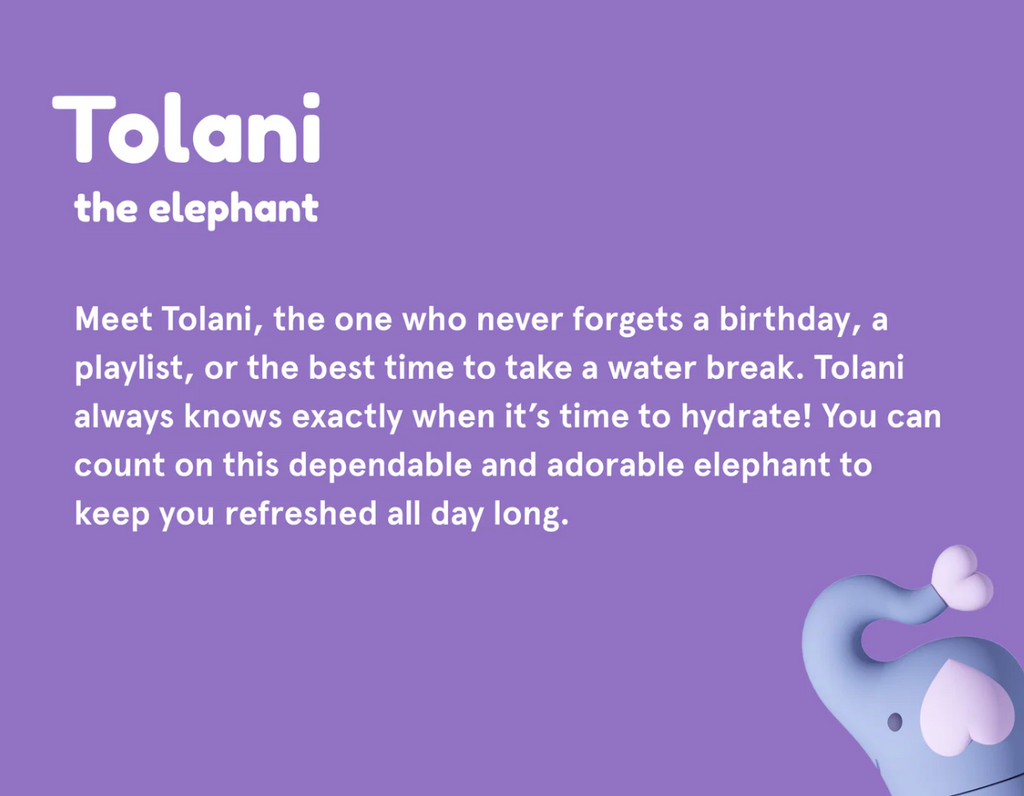Click the words 'always knows' in the text
The image size is (1024, 796).
click(x=178, y=417)
